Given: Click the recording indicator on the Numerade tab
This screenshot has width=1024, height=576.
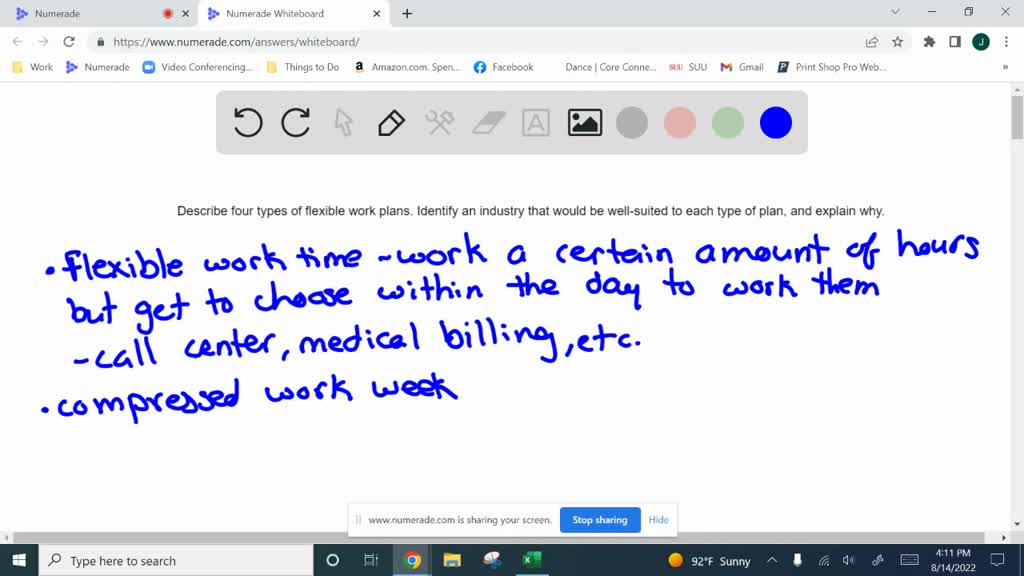Looking at the screenshot, I should pyautogui.click(x=166, y=13).
